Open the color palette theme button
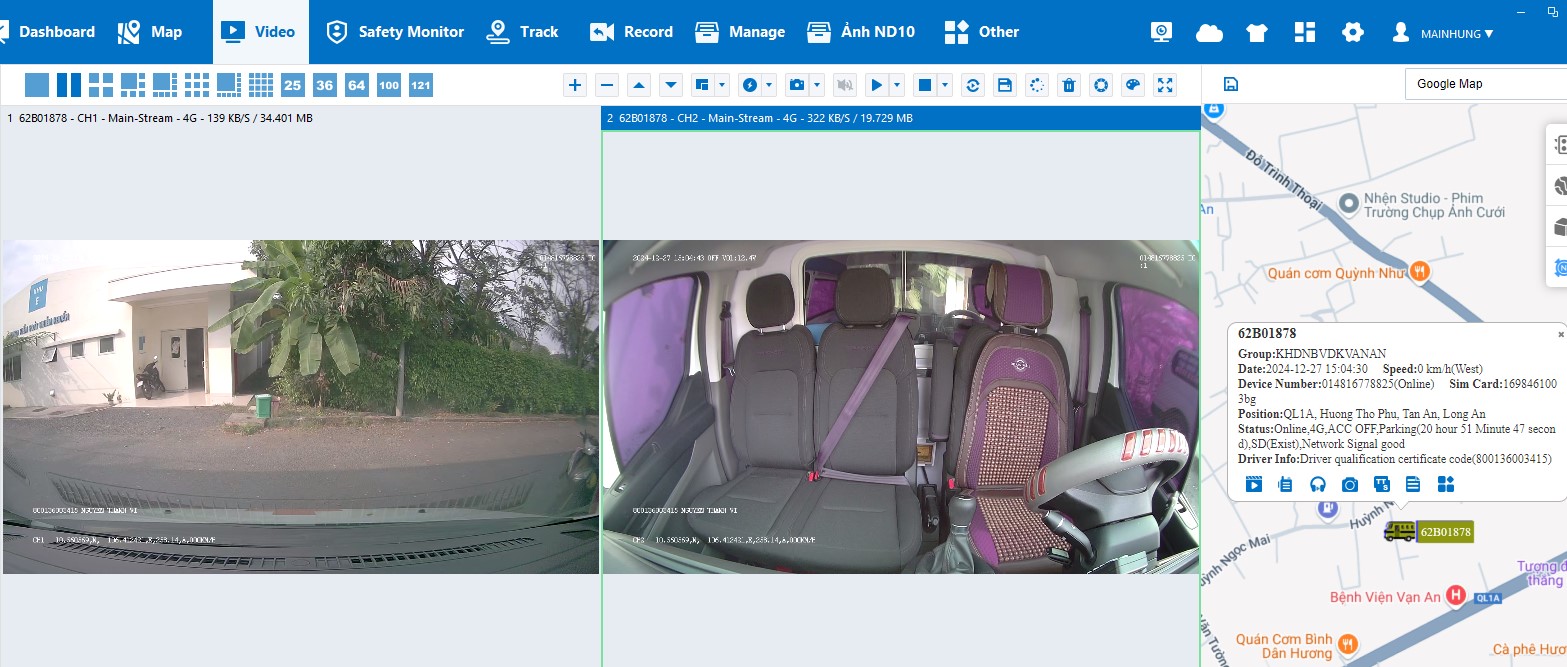This screenshot has height=667, width=1567. coord(1132,85)
